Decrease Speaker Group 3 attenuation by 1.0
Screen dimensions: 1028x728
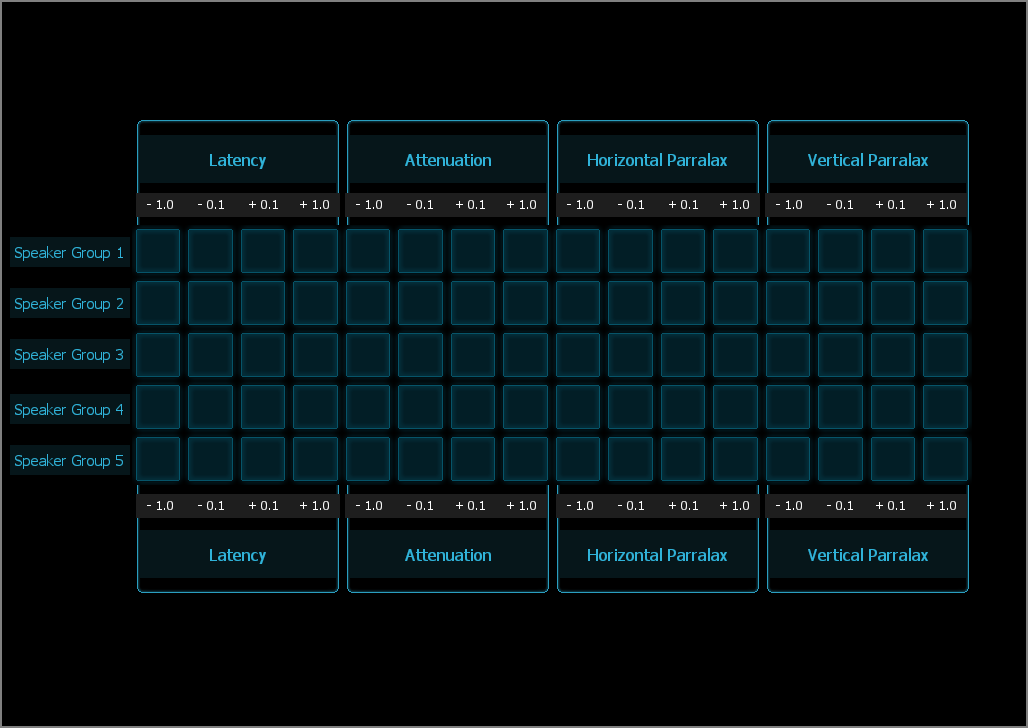368,355
